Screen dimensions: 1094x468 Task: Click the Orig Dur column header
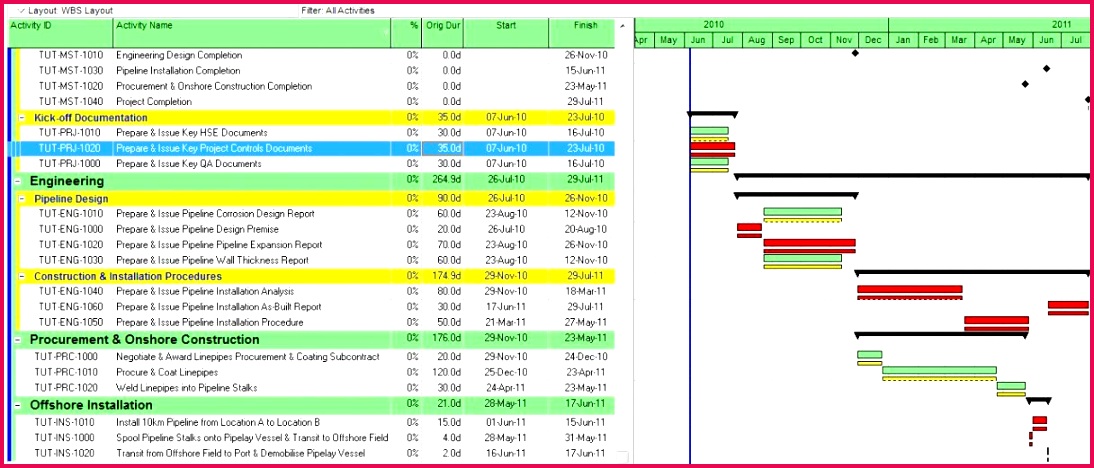pyautogui.click(x=442, y=33)
